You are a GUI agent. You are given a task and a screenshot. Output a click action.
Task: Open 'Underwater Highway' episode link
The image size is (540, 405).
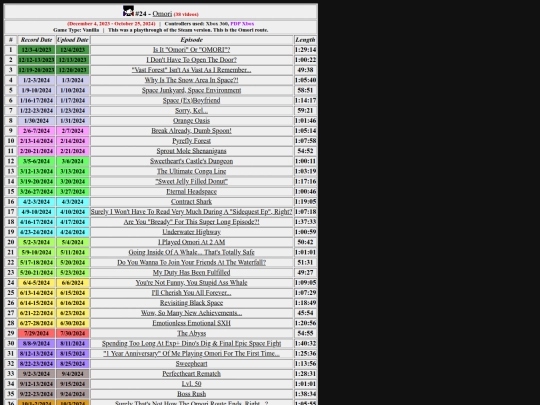point(191,232)
